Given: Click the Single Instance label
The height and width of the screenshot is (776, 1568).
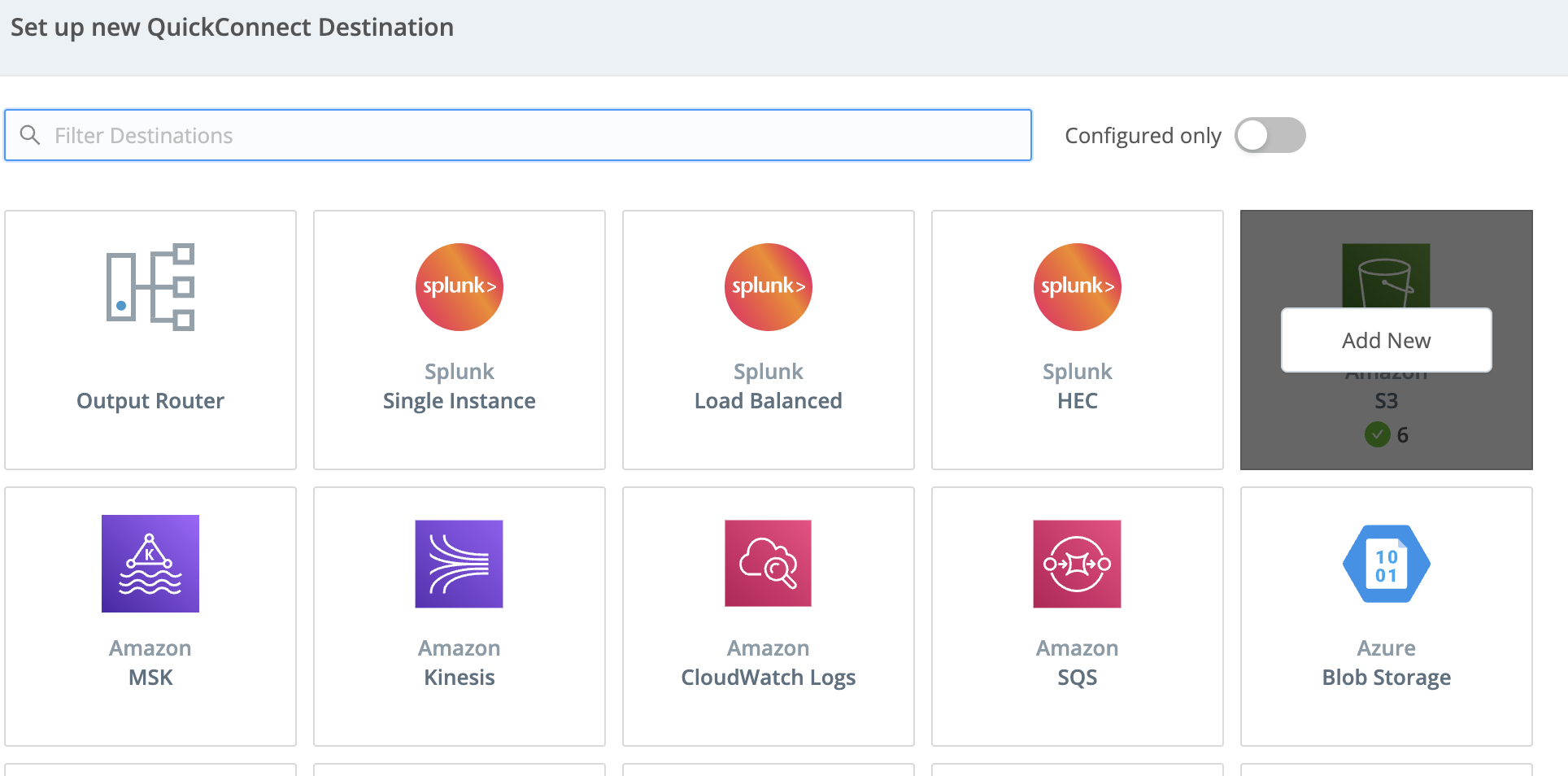Looking at the screenshot, I should point(460,401).
